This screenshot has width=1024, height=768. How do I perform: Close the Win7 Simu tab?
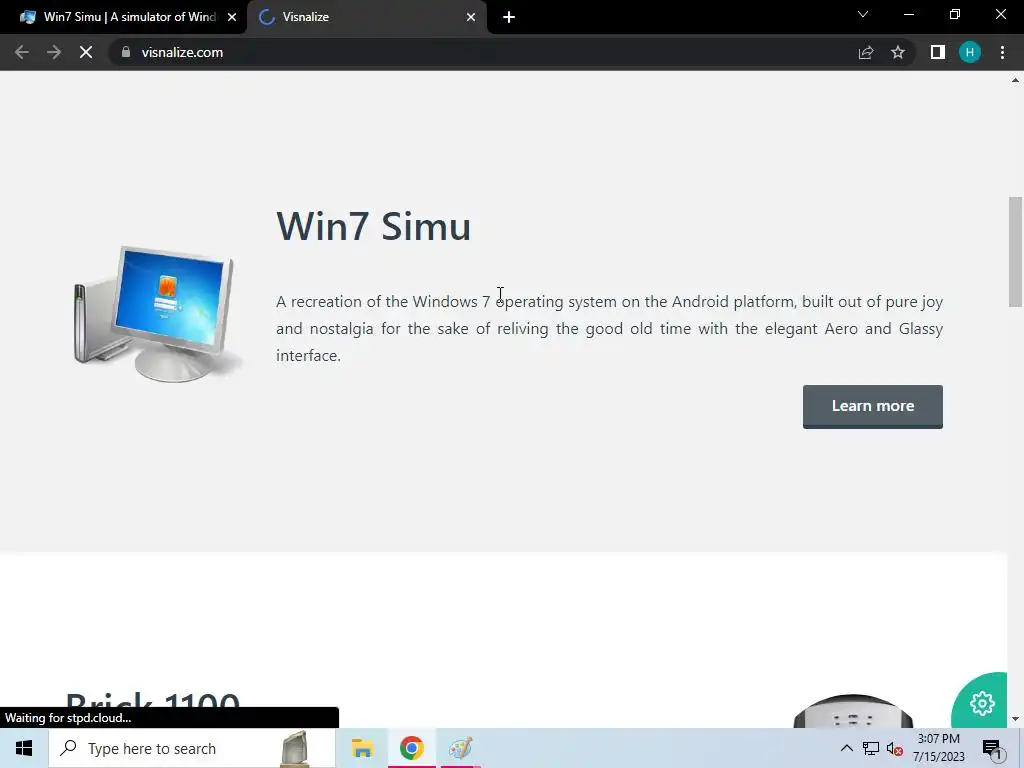tap(232, 18)
